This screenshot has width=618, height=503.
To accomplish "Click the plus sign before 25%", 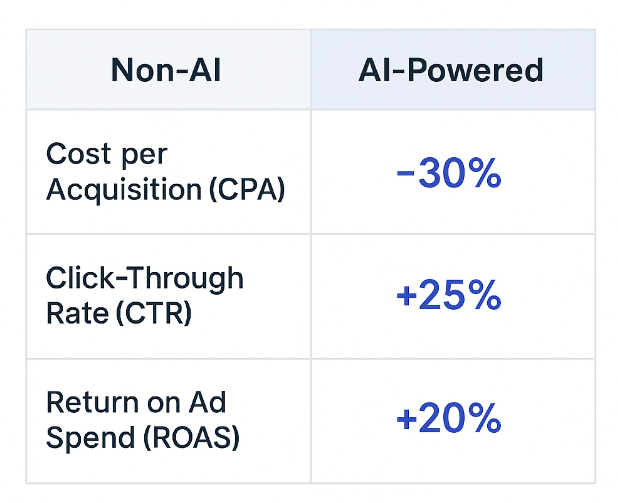I will pos(408,297).
